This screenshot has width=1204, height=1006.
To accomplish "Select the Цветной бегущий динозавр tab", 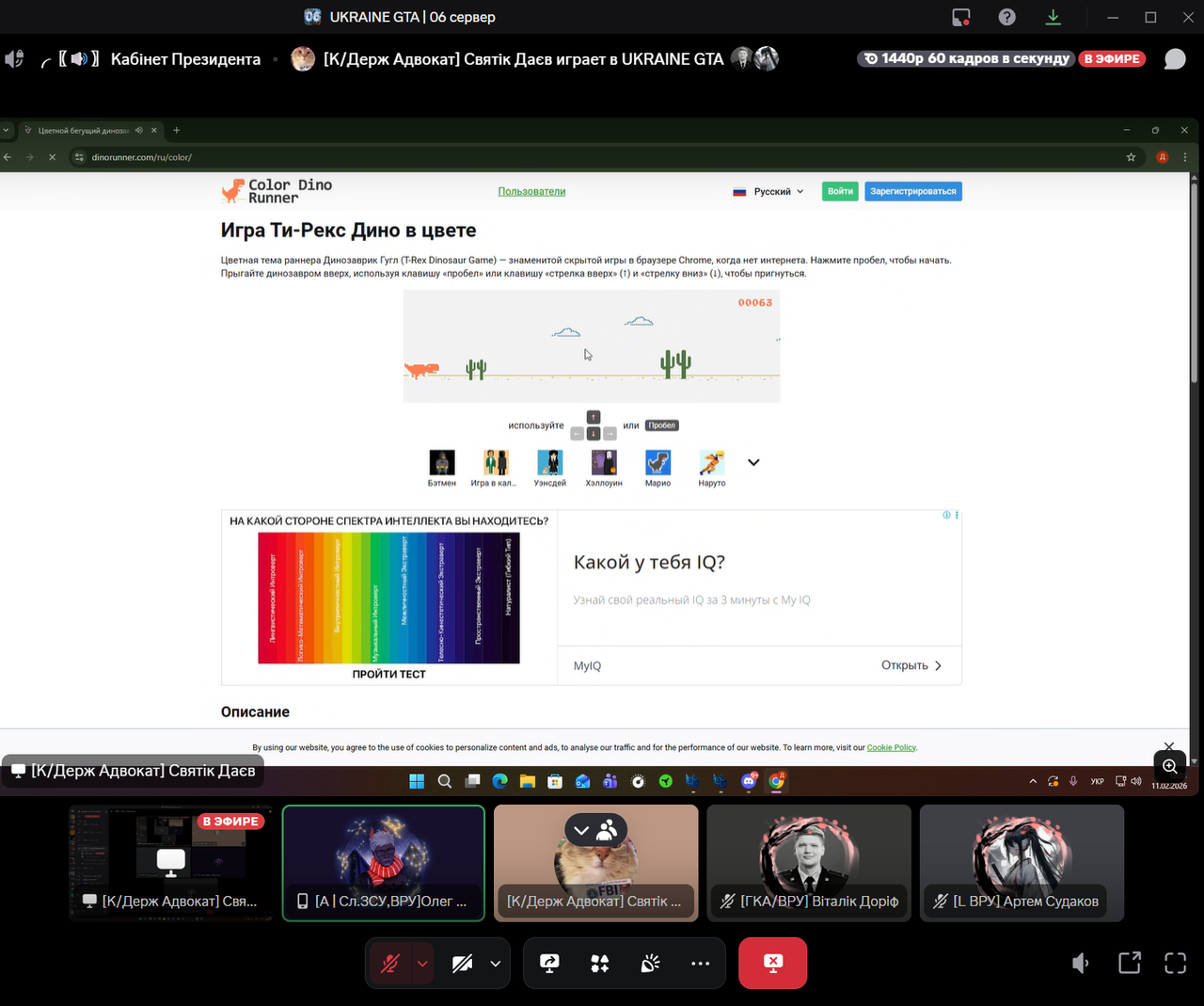I will point(91,130).
